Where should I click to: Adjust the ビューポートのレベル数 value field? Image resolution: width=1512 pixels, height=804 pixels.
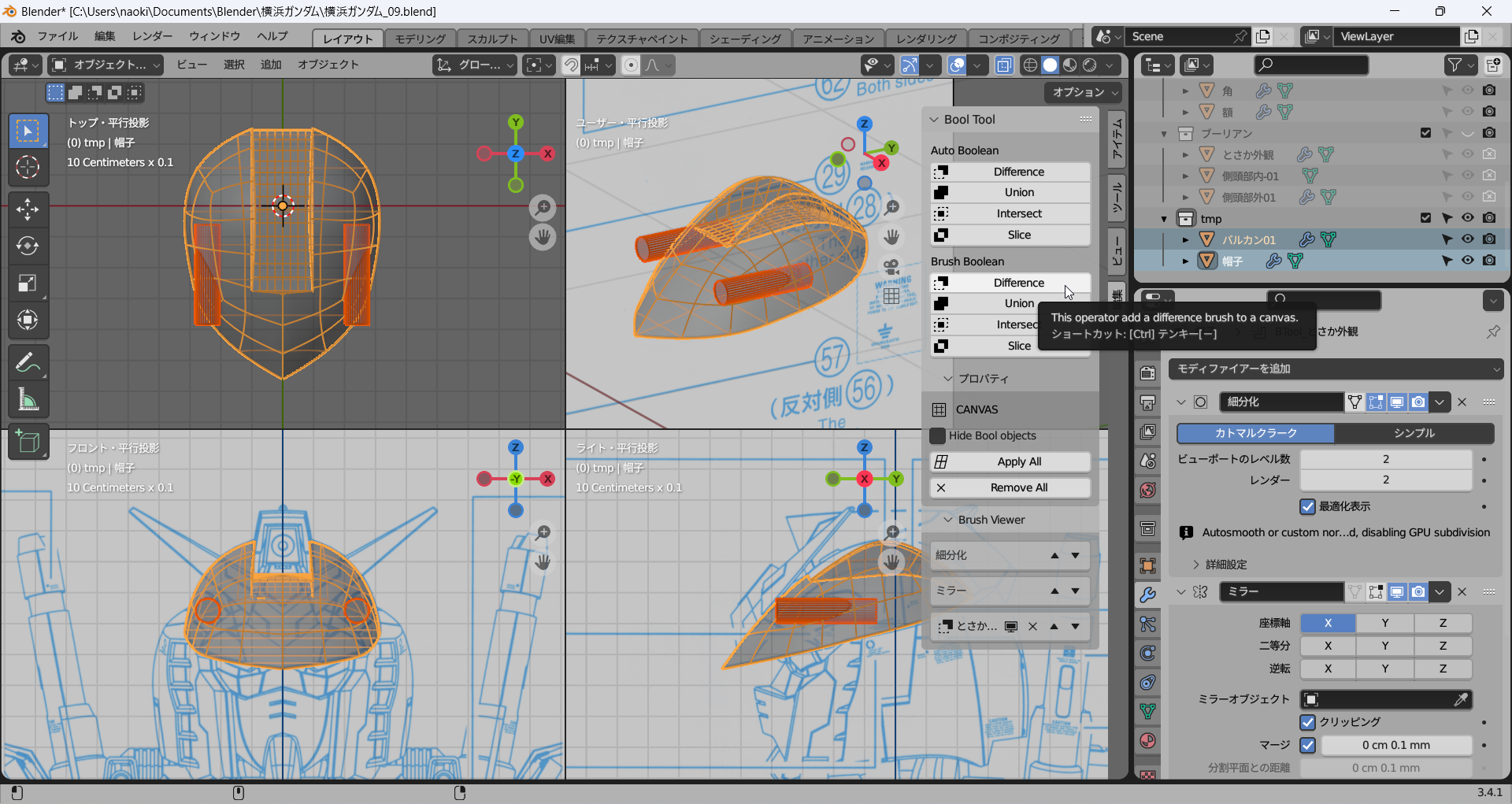[1385, 459]
